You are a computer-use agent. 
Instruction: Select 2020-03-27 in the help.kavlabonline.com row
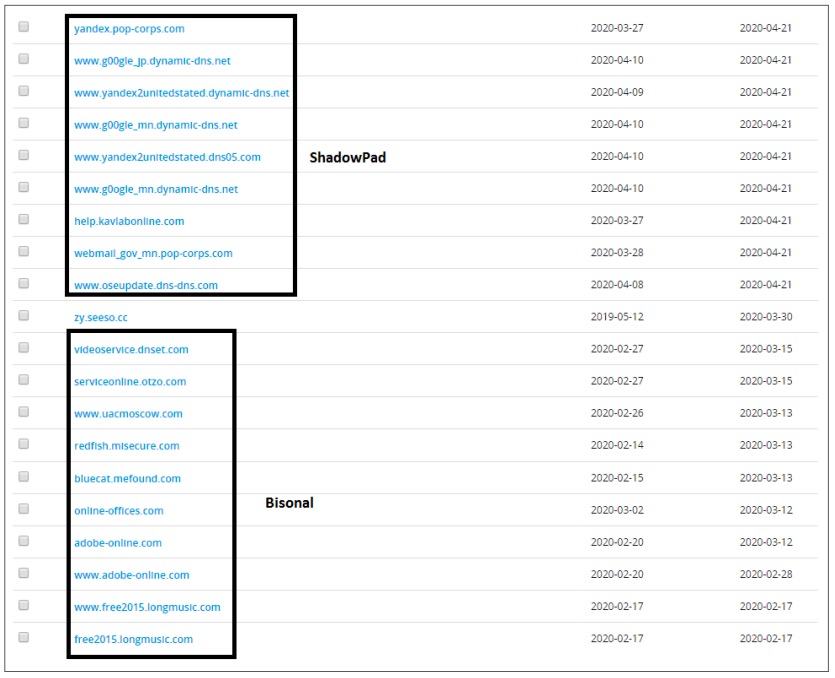click(x=617, y=220)
